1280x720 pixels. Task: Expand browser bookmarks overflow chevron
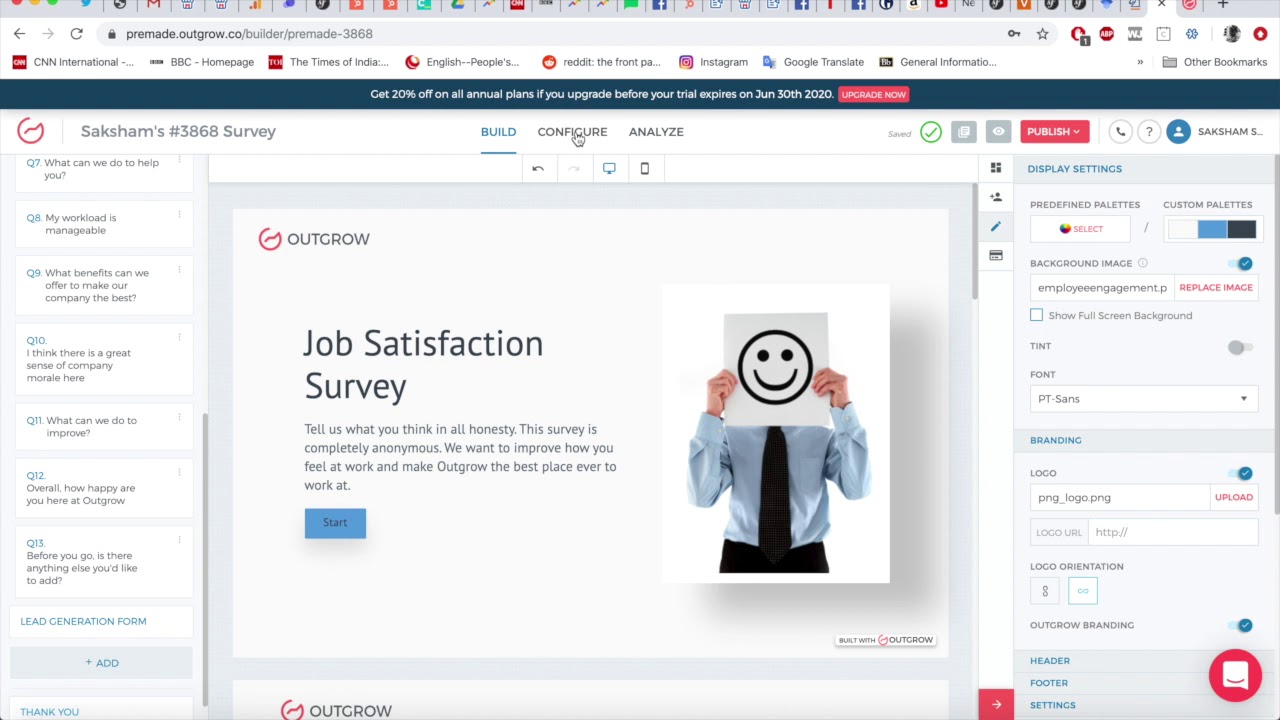click(x=1140, y=62)
